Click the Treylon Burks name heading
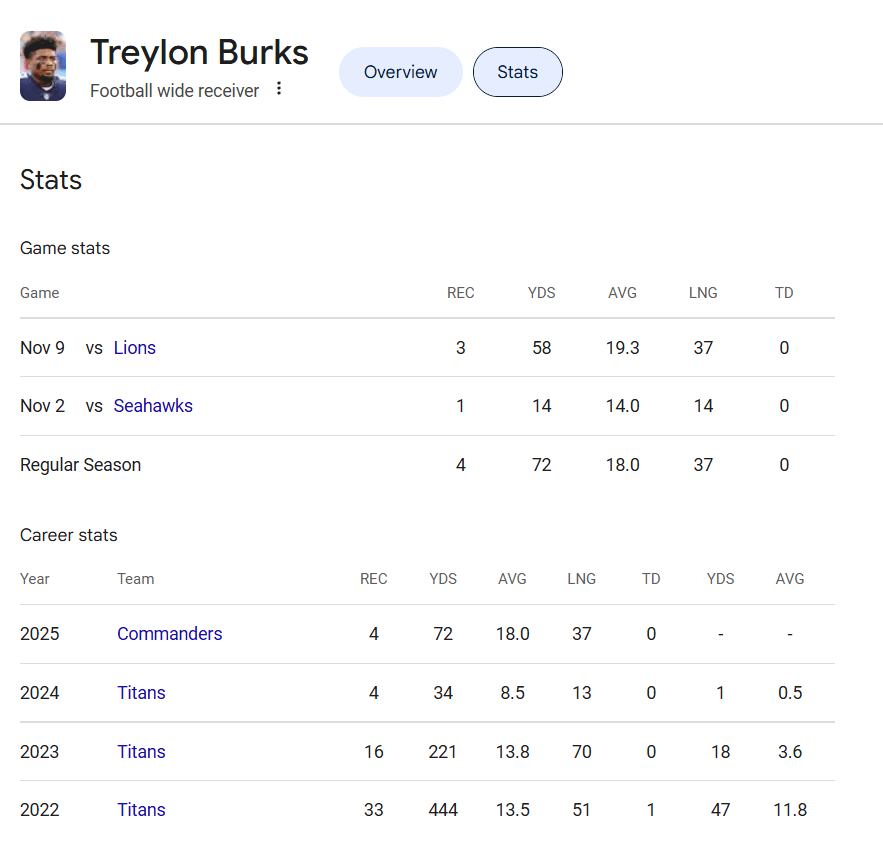Screen dimensions: 883x852 [x=199, y=52]
